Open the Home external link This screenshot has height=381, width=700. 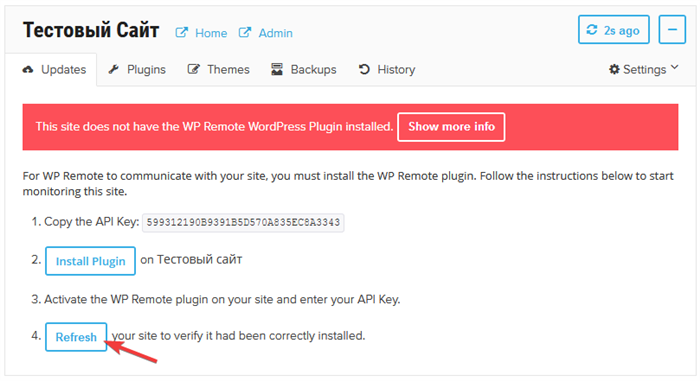(211, 33)
